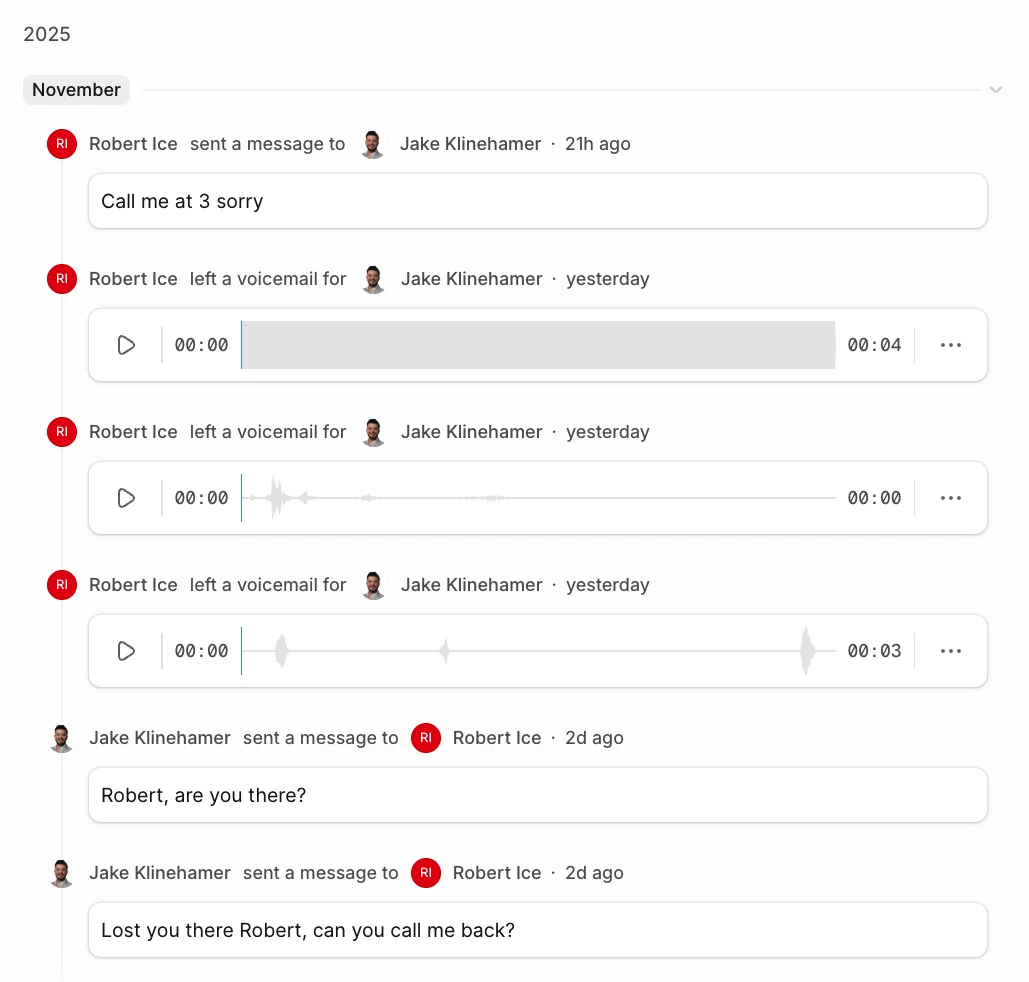The height and width of the screenshot is (982, 1029).
Task: Play the first voicemail from Robert Ice
Action: pos(125,344)
